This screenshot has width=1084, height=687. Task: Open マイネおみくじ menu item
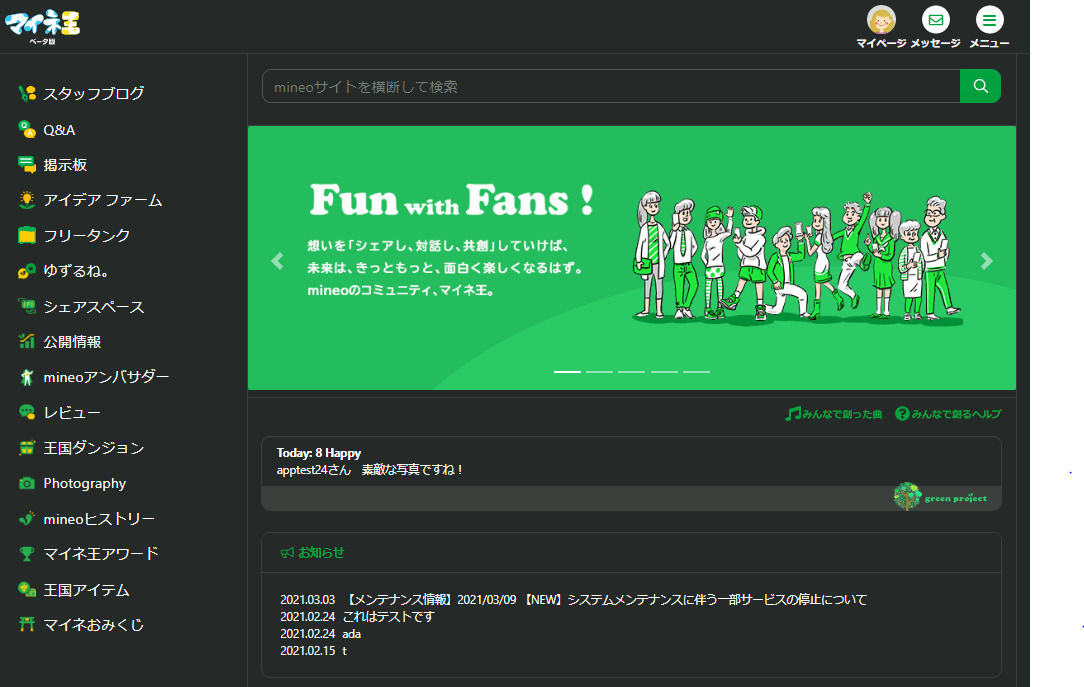[93, 625]
